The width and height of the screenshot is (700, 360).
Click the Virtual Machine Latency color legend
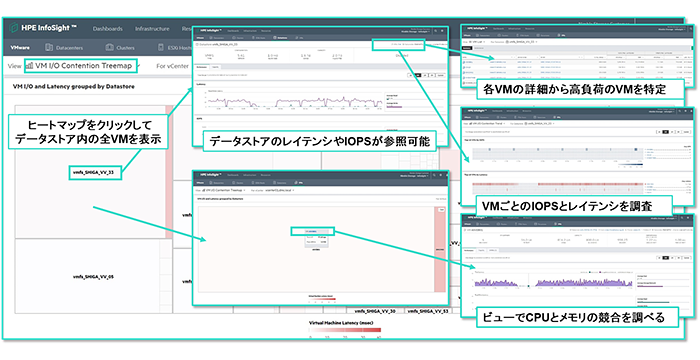pos(345,331)
